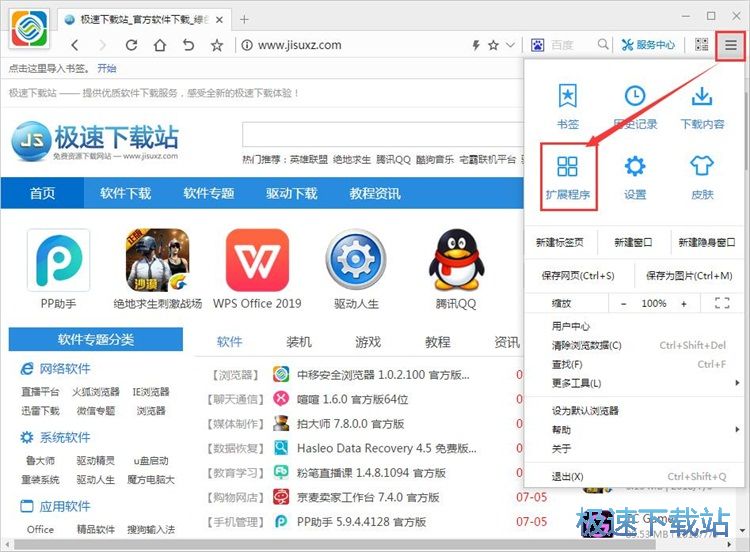The height and width of the screenshot is (552, 750).
Task: Increase zoom with the plus button
Action: tap(684, 304)
